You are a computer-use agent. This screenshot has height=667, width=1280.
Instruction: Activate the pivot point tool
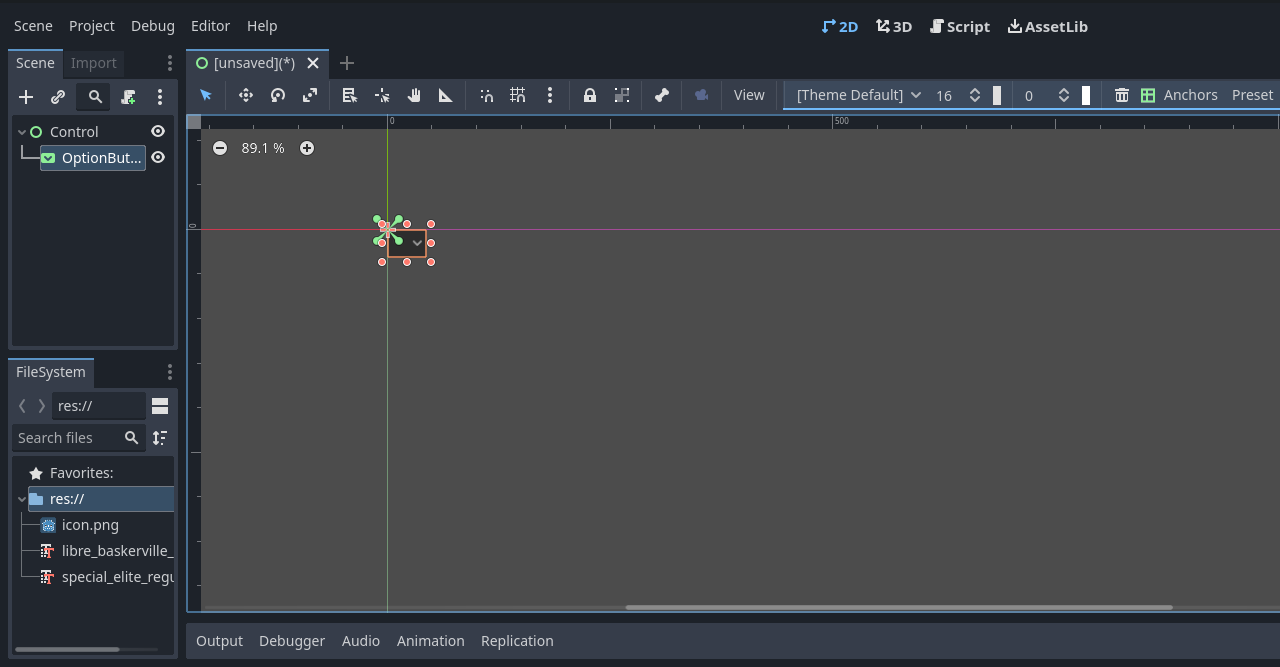(382, 95)
